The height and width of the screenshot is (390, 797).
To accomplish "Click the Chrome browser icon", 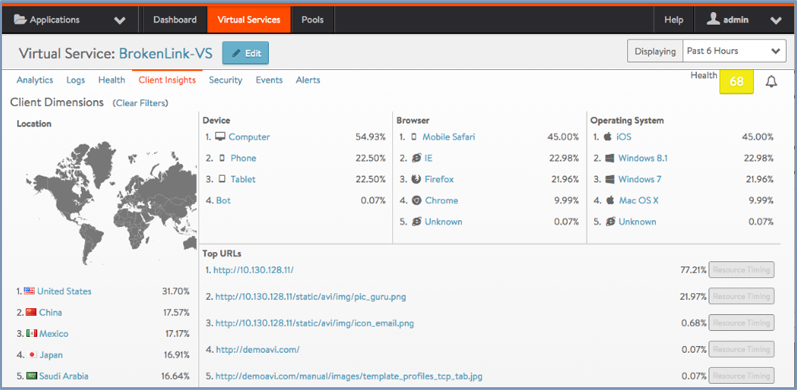I will 416,201.
